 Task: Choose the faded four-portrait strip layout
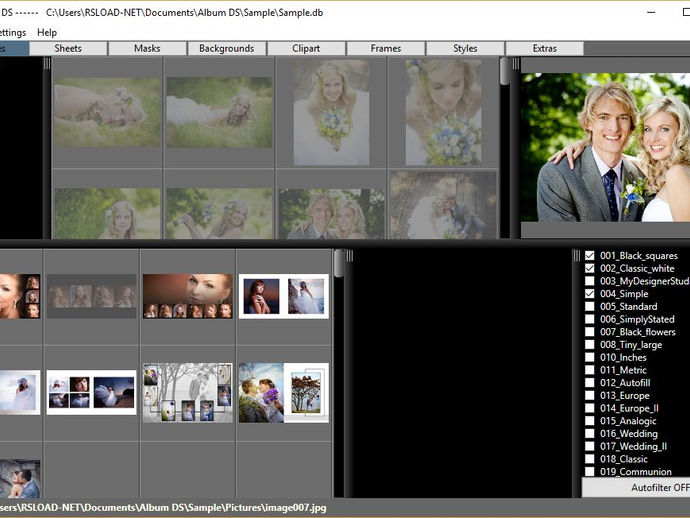[92, 296]
